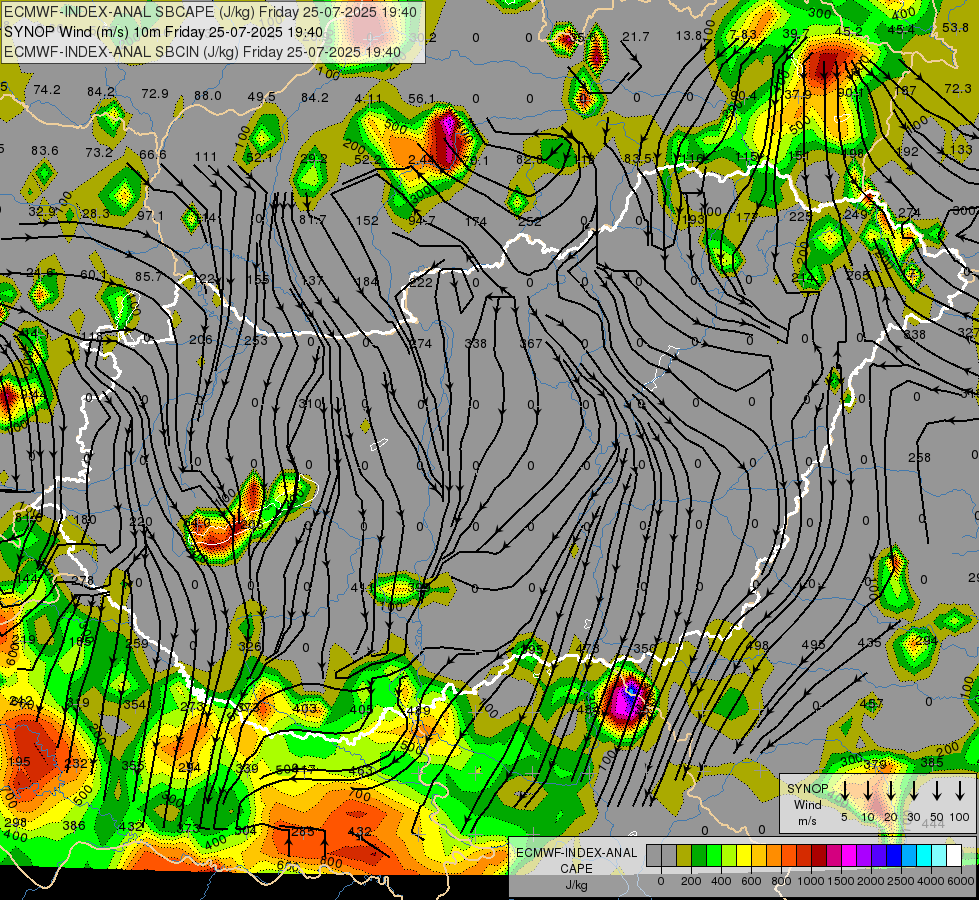
Task: Click the map value 88.0
Action: click(207, 96)
